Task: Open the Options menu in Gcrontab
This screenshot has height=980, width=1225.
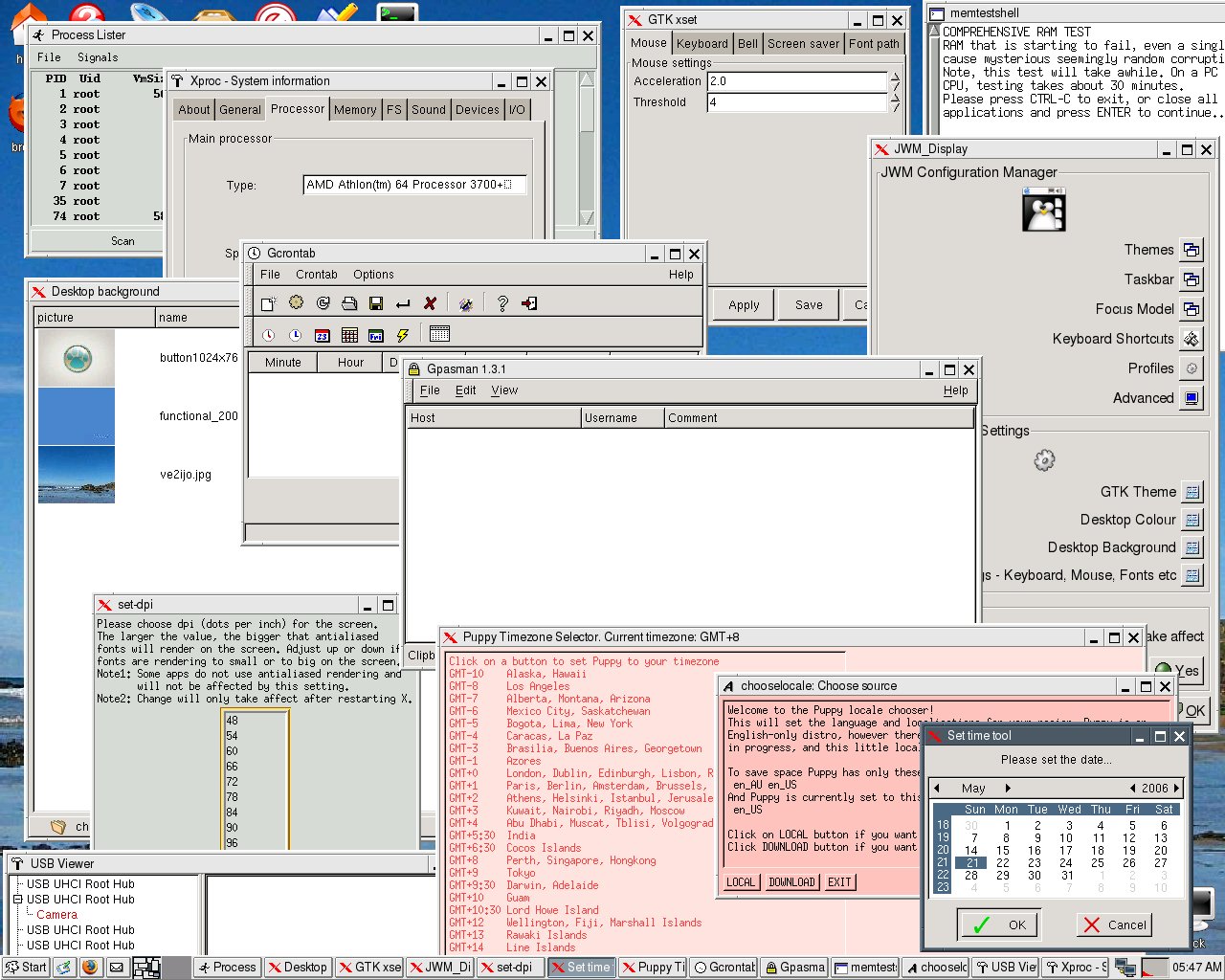Action: (373, 275)
